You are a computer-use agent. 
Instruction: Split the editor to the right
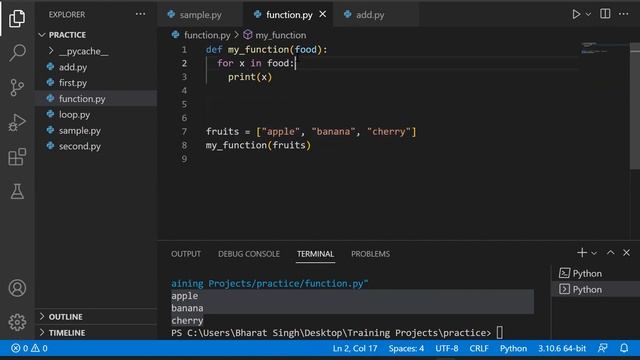point(605,14)
